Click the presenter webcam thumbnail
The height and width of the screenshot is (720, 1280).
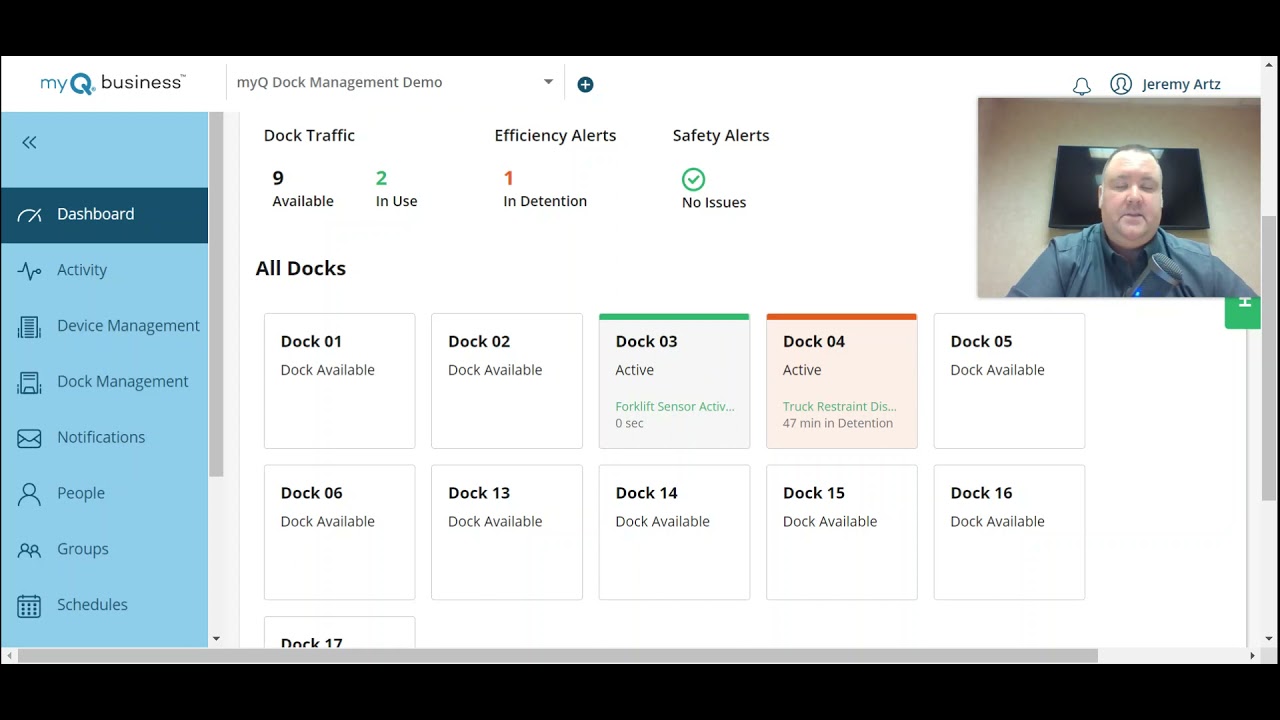1118,198
